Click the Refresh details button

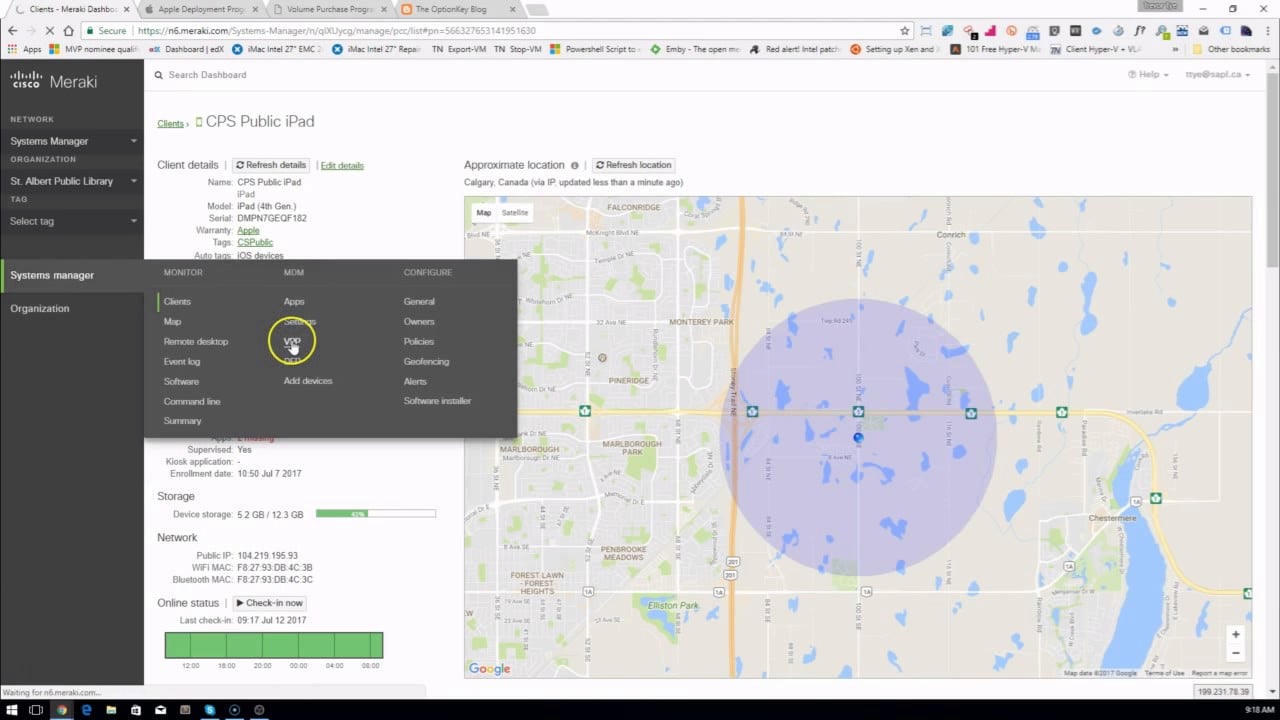coord(272,165)
